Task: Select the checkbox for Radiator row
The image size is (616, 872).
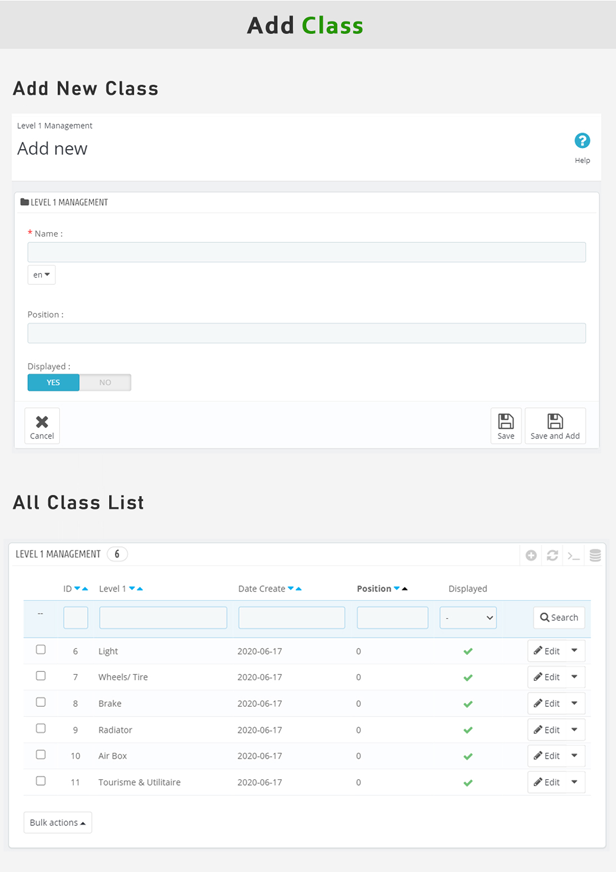Action: [41, 728]
